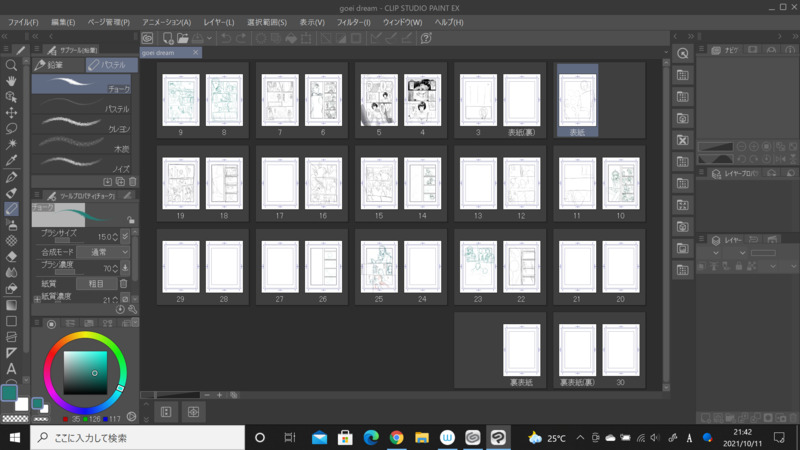Select the Eyedropper tool
The image size is (800, 450).
coord(11,160)
